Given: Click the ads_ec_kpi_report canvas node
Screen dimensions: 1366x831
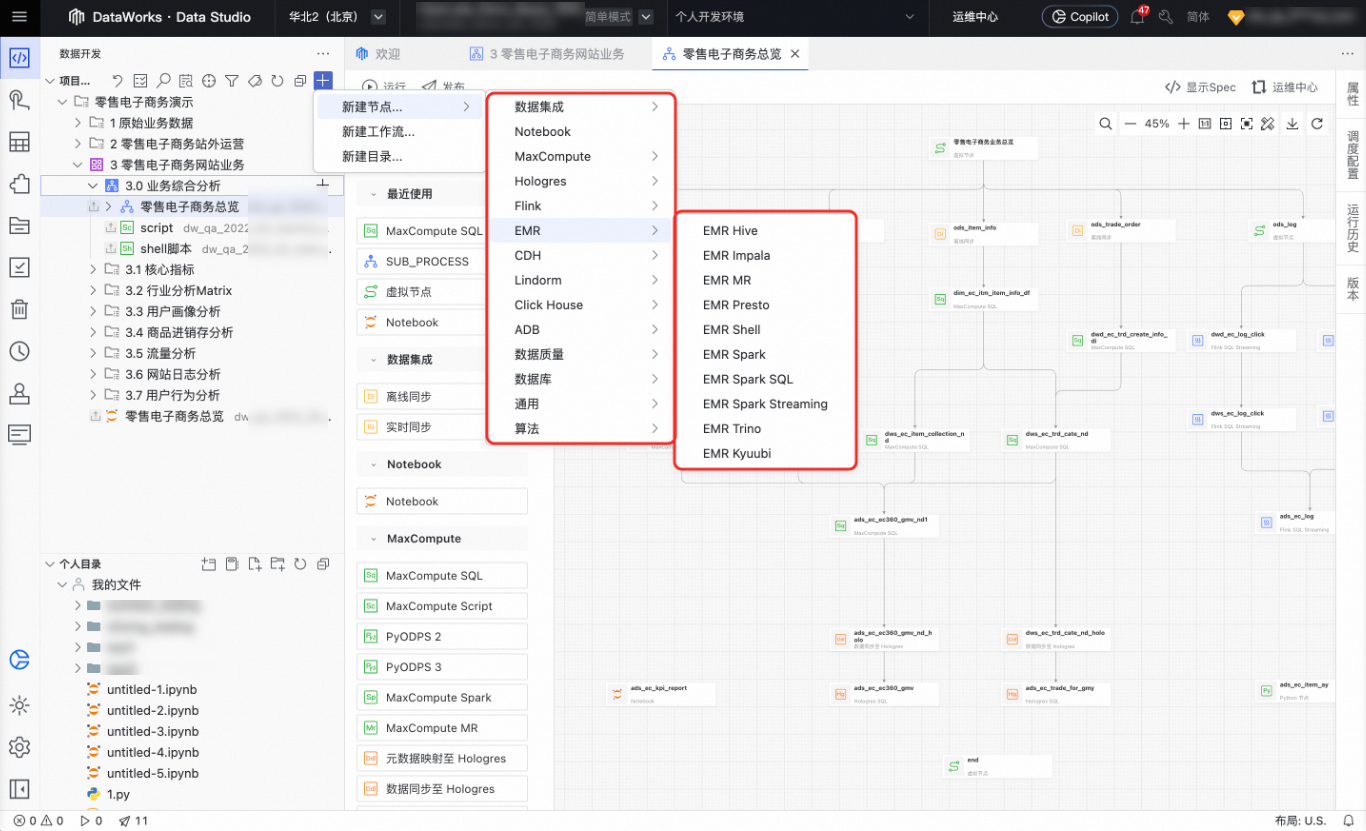Looking at the screenshot, I should point(662,693).
